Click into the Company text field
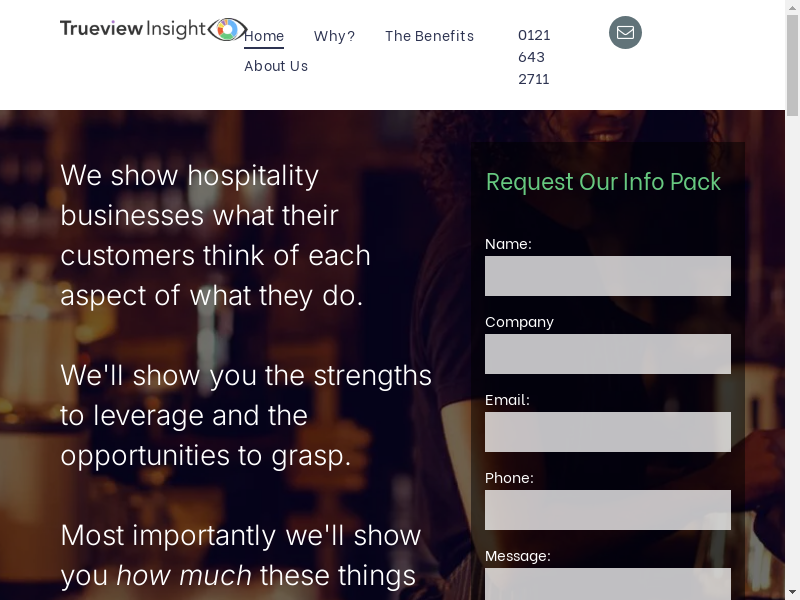This screenshot has width=800, height=600. tap(608, 354)
